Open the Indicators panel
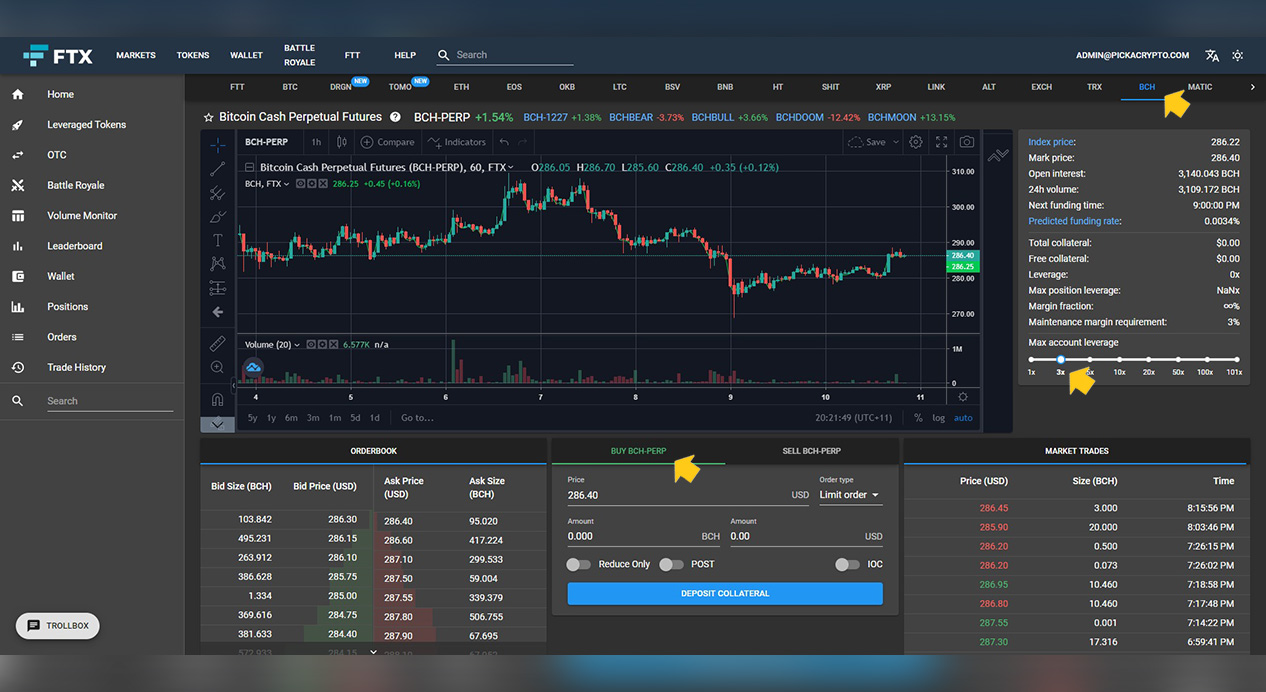The width and height of the screenshot is (1266, 692). tap(456, 142)
